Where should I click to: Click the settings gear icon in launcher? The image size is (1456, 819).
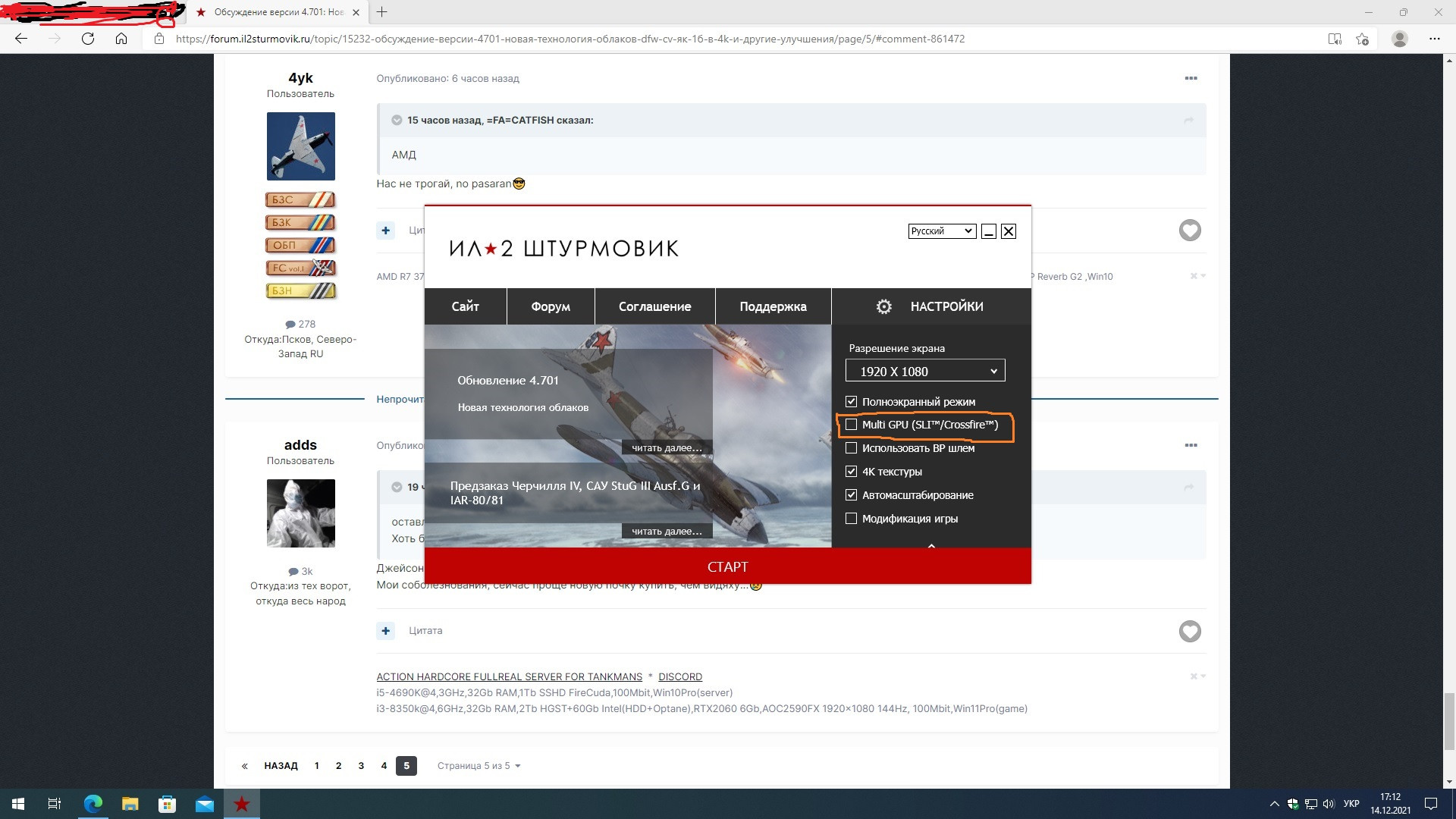coord(883,306)
